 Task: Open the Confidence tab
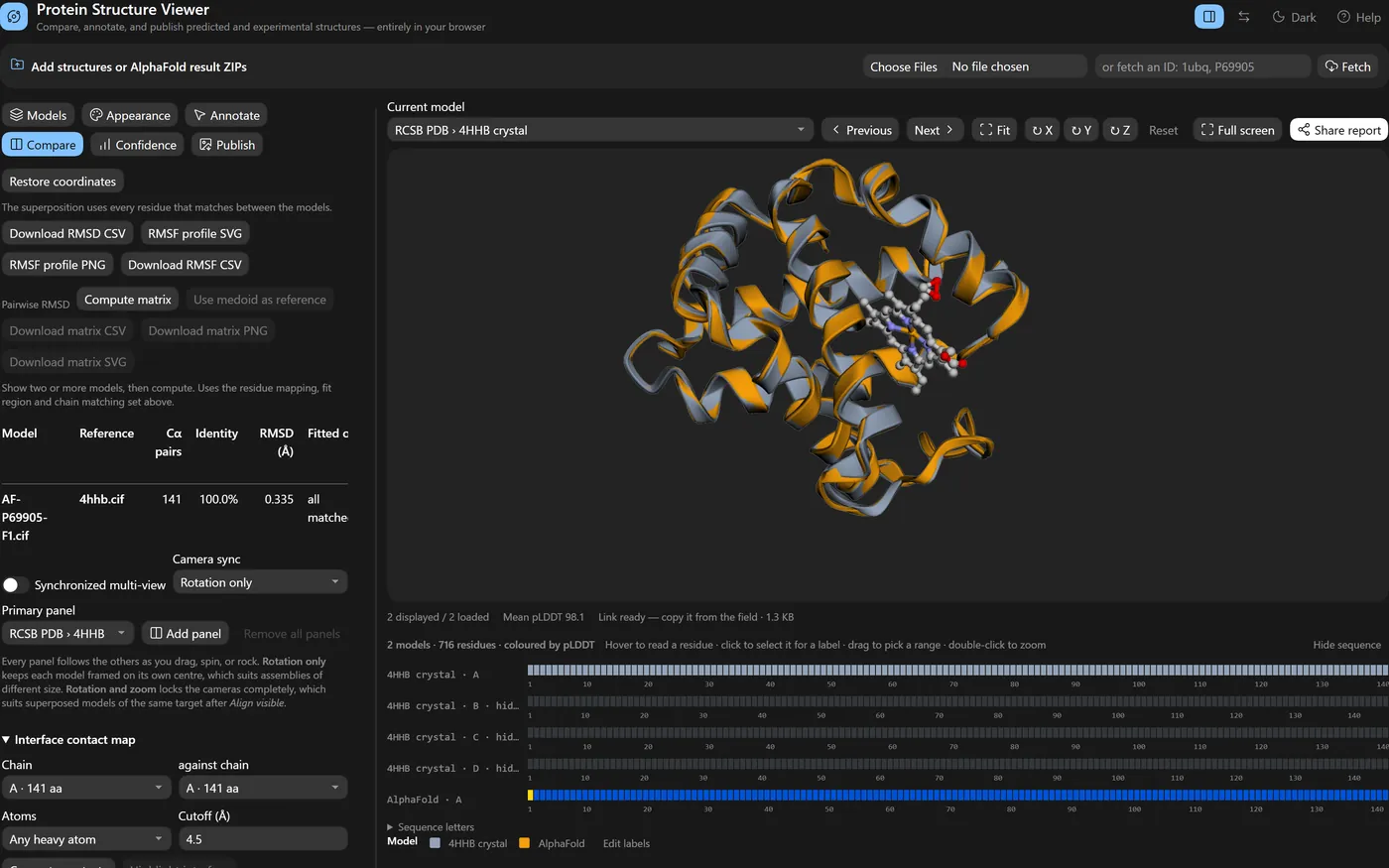(x=137, y=145)
